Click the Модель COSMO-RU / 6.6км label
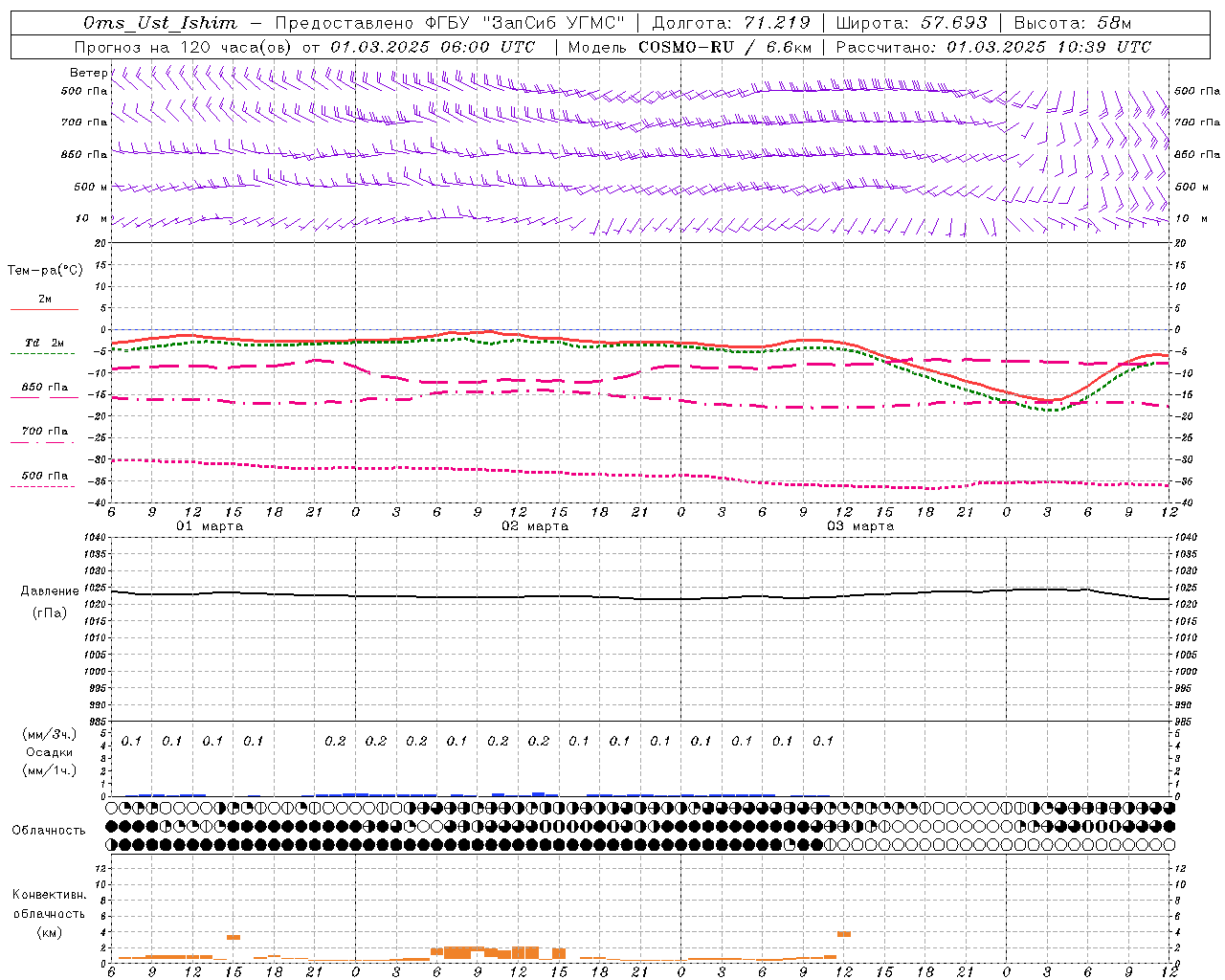 (690, 47)
